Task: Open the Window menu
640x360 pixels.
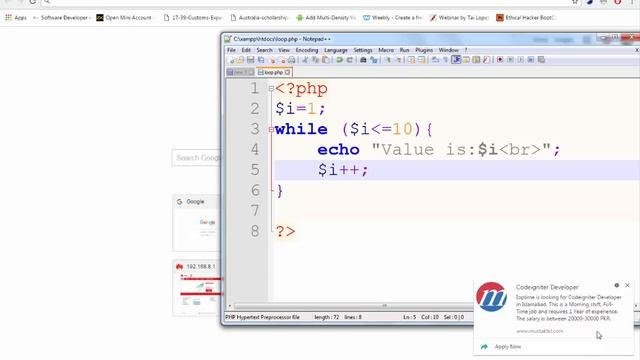Action: 449,50
